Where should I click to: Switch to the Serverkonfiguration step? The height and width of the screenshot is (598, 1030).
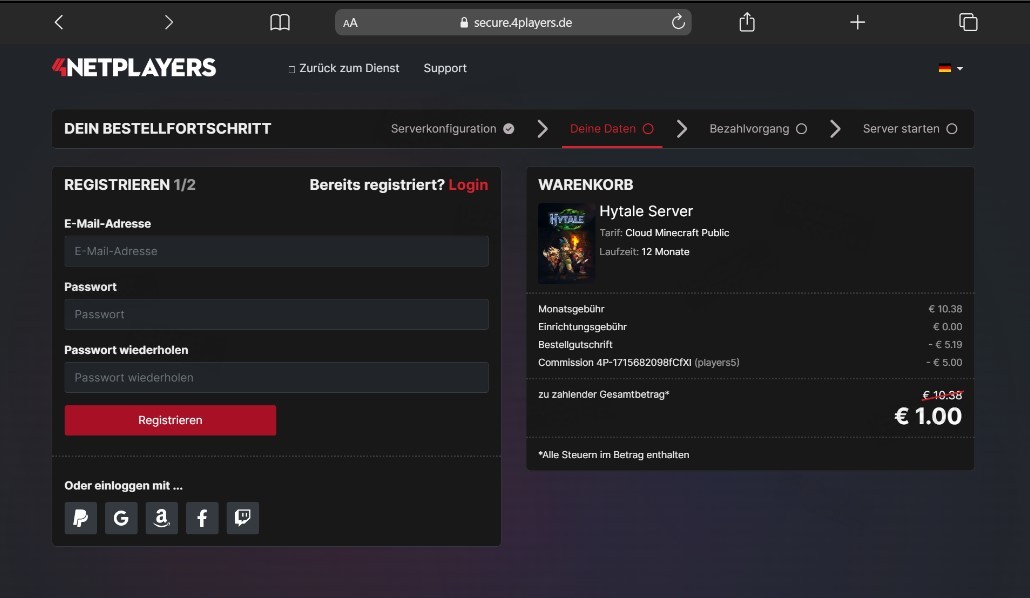pyautogui.click(x=444, y=128)
